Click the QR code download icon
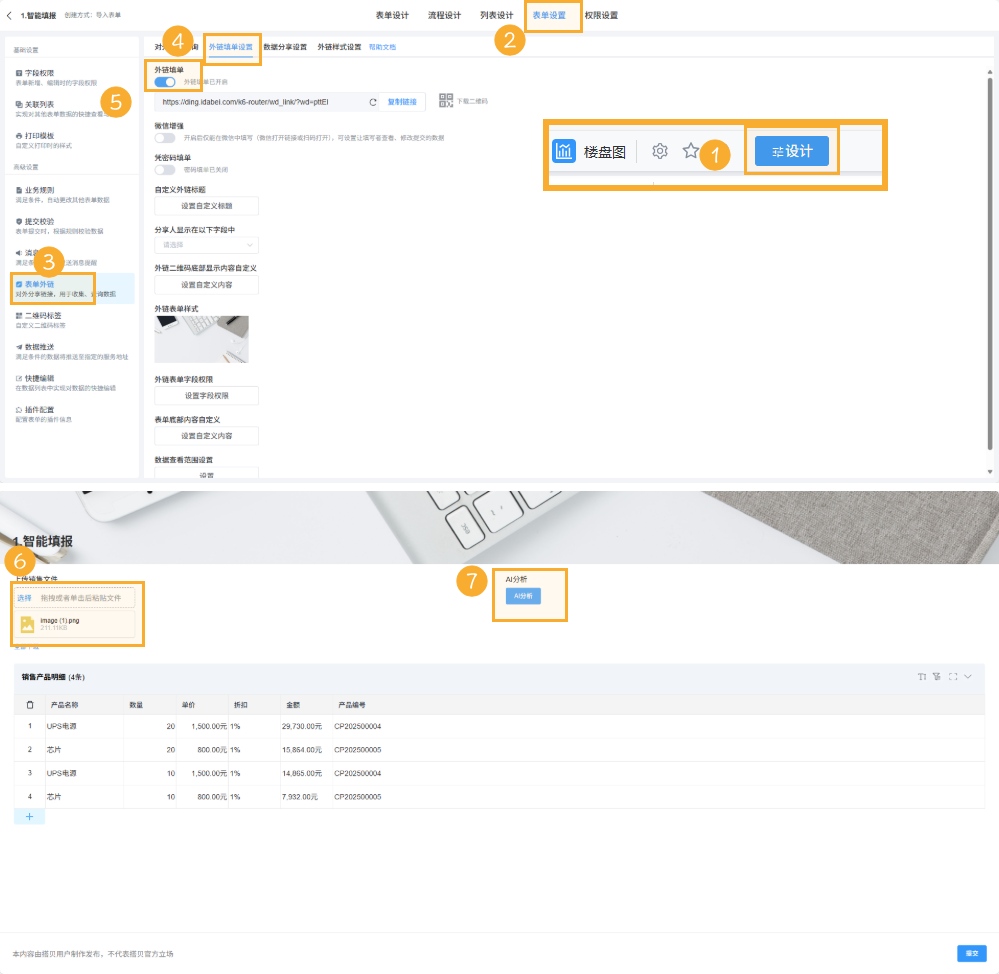 pos(446,100)
